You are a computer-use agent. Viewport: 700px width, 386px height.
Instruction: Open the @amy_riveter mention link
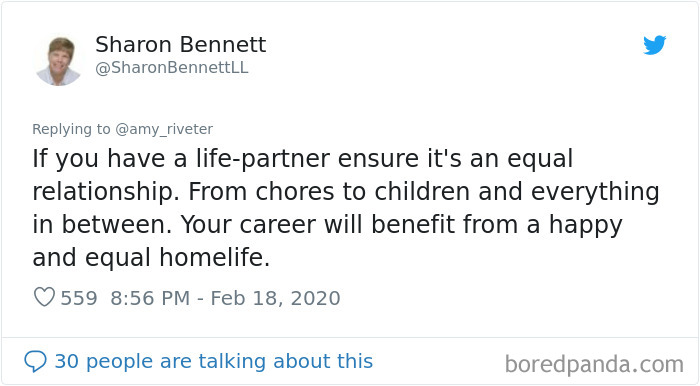click(164, 129)
